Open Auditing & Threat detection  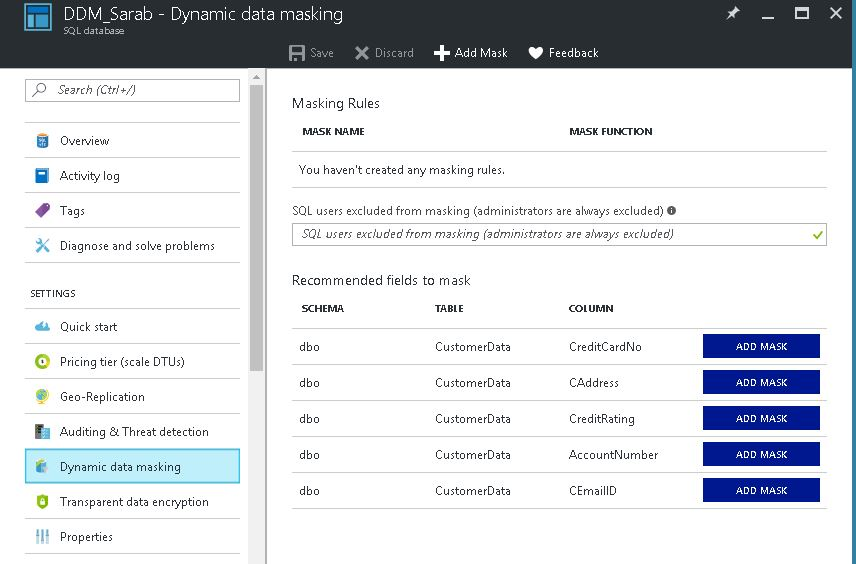click(x=132, y=431)
